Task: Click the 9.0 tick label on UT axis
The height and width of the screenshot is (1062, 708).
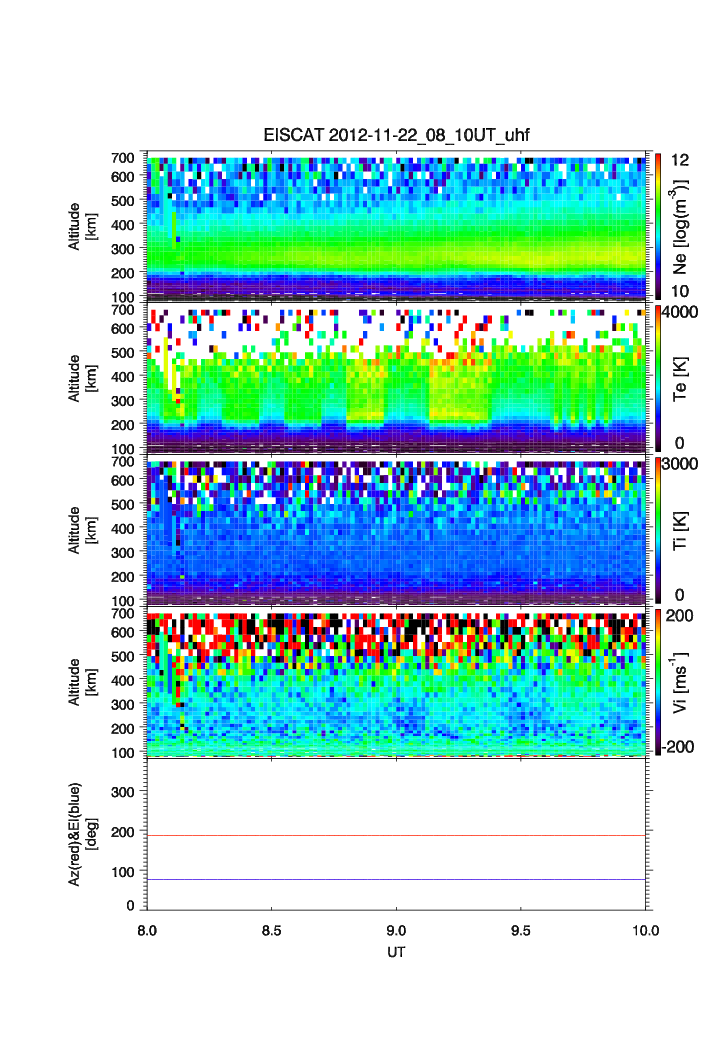Action: pyautogui.click(x=396, y=930)
